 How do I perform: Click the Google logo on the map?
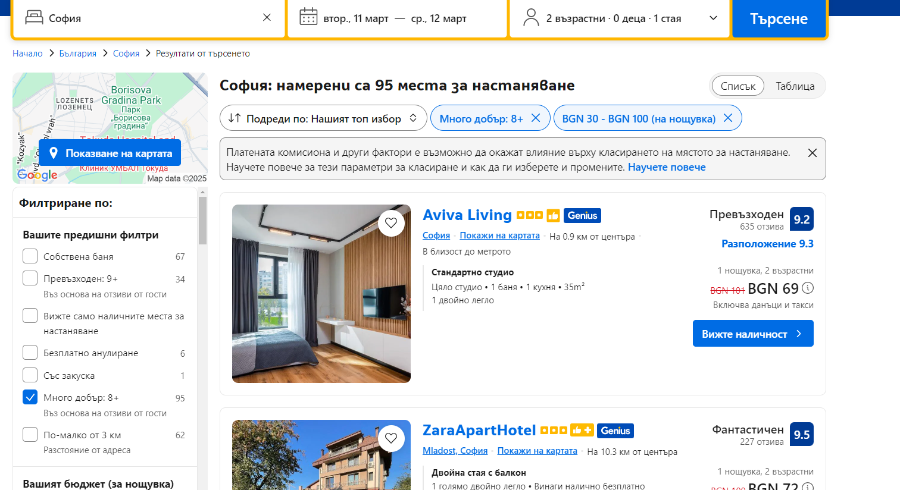(x=37, y=175)
